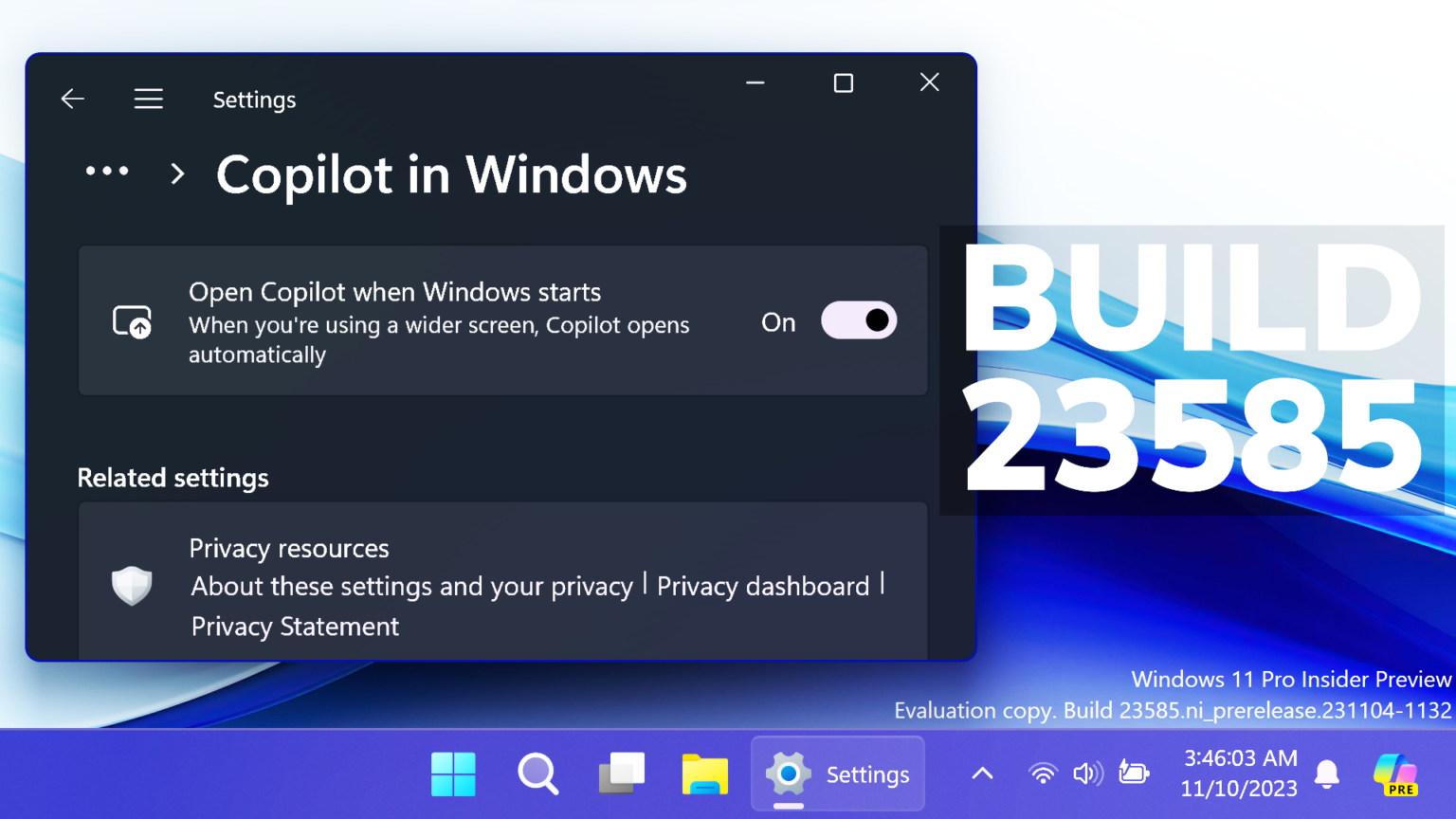Open hidden icons in the system tray

tap(981, 774)
